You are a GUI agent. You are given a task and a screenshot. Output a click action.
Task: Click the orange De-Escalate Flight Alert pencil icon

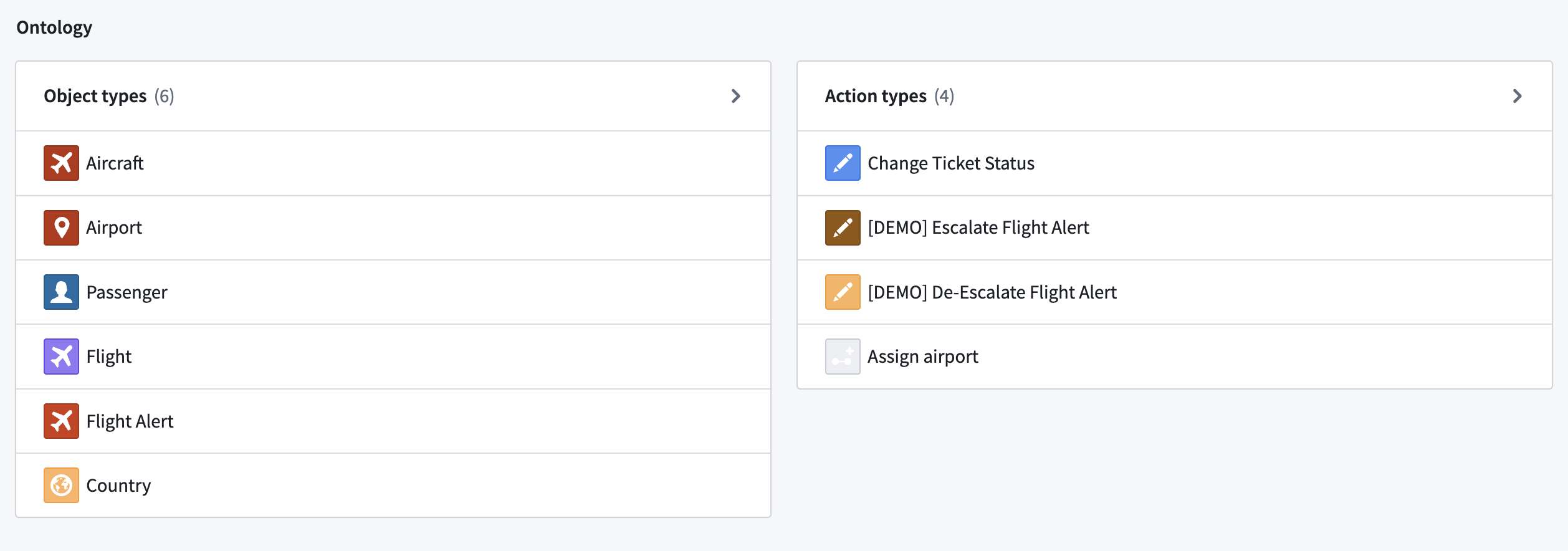tap(843, 292)
